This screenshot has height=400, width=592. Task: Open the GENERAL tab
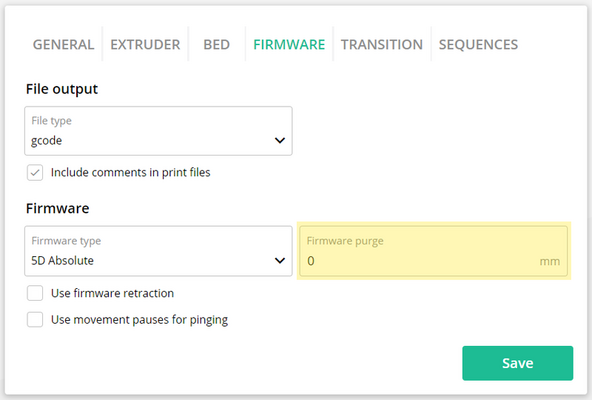click(x=63, y=45)
